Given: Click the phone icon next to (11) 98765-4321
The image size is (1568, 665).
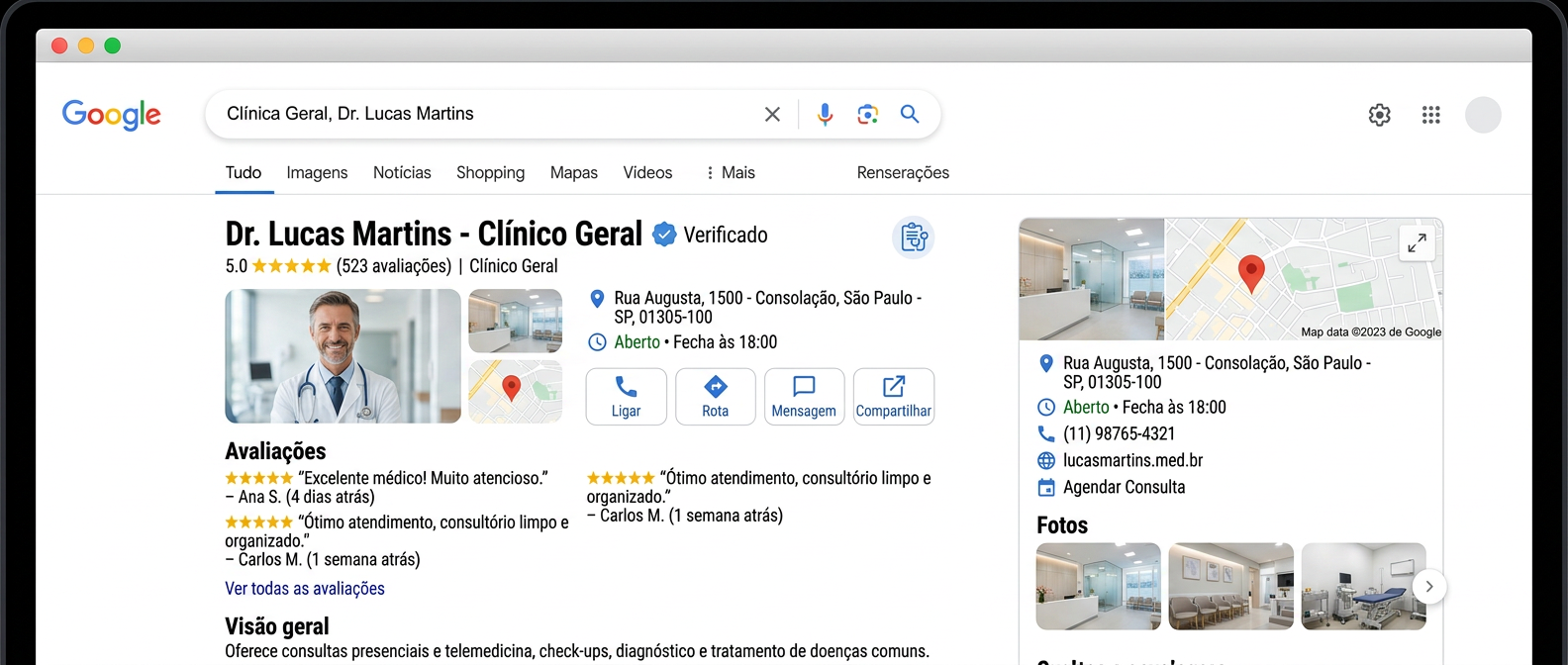Looking at the screenshot, I should point(1046,433).
